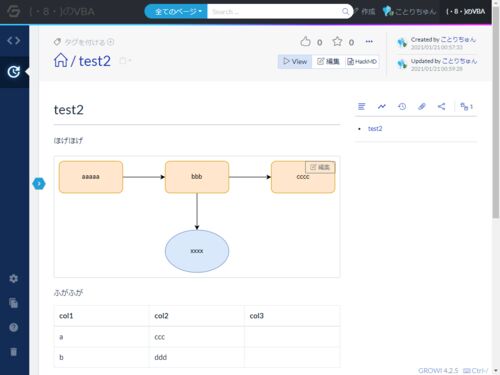Click the home icon in breadcrumb
Image resolution: width=500 pixels, height=375 pixels.
click(x=61, y=61)
